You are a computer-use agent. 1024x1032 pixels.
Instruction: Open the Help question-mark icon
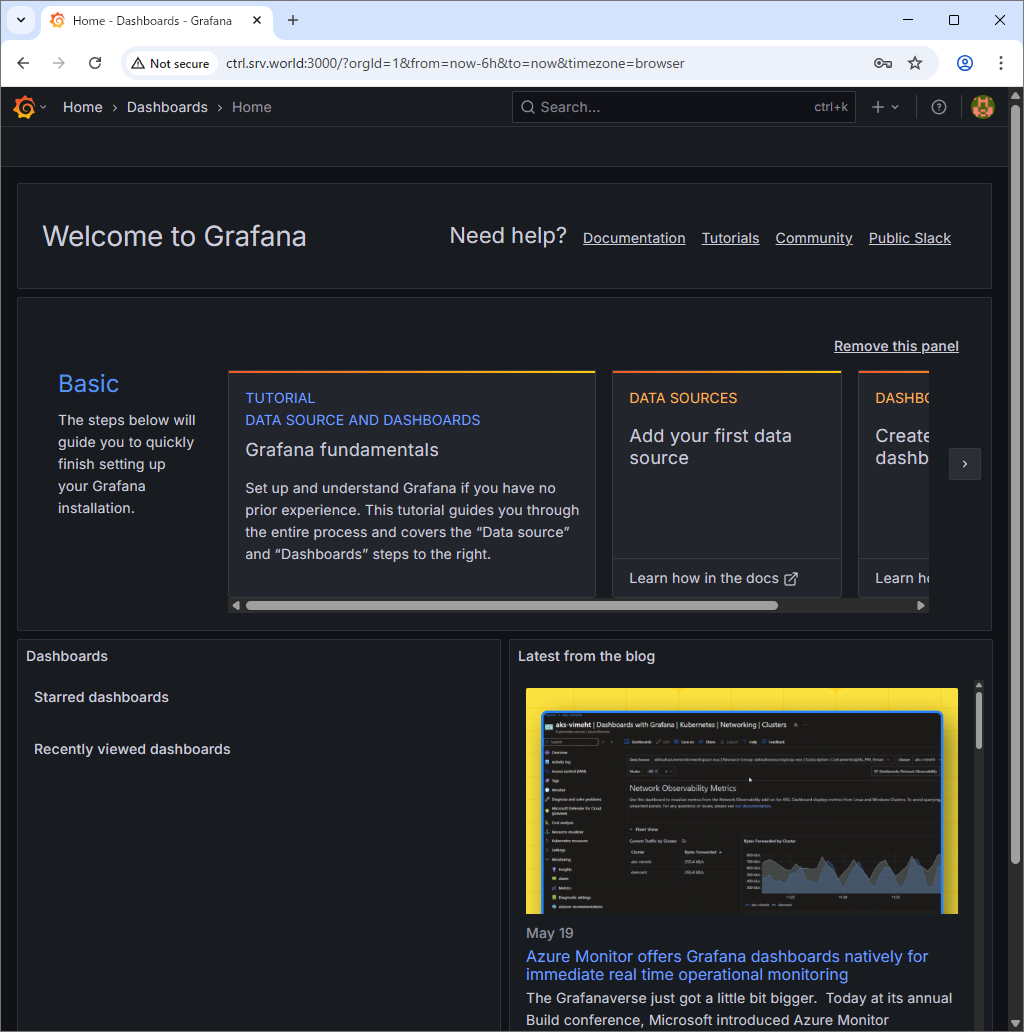point(939,107)
